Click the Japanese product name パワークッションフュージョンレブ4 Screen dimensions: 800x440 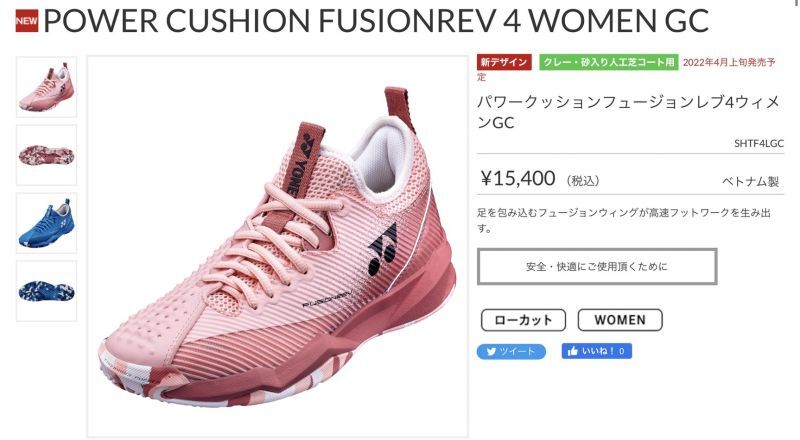pyautogui.click(x=628, y=112)
